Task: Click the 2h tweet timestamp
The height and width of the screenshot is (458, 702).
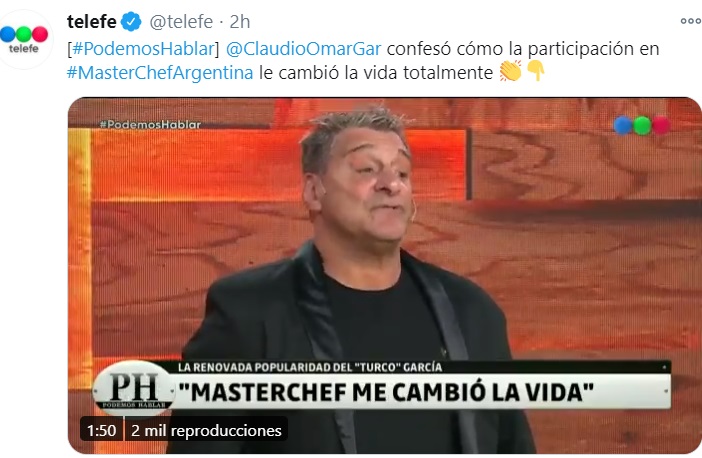Action: 240,21
